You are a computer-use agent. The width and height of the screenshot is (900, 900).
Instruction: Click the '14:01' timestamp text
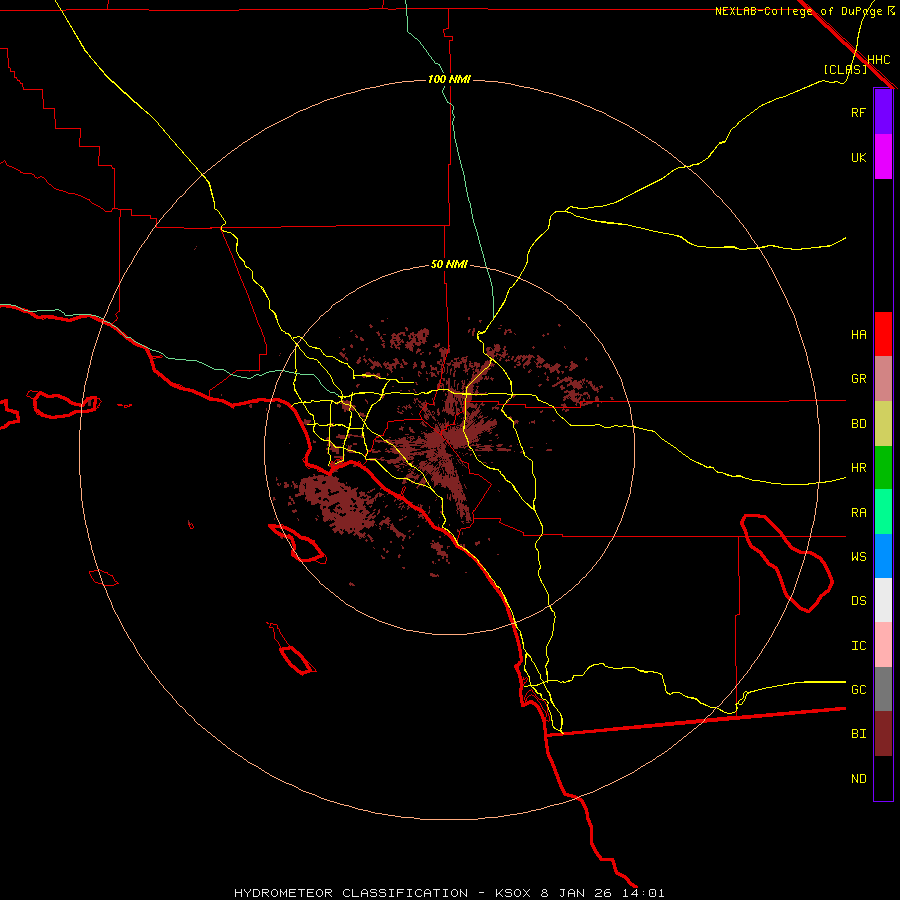642,893
